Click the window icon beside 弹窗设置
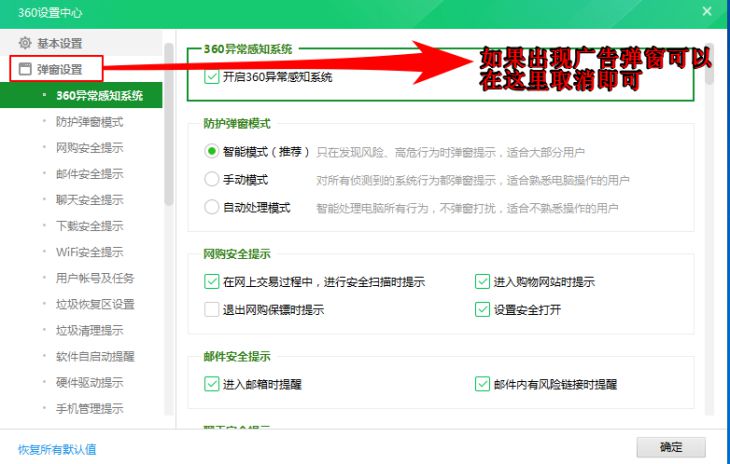 tap(25, 69)
